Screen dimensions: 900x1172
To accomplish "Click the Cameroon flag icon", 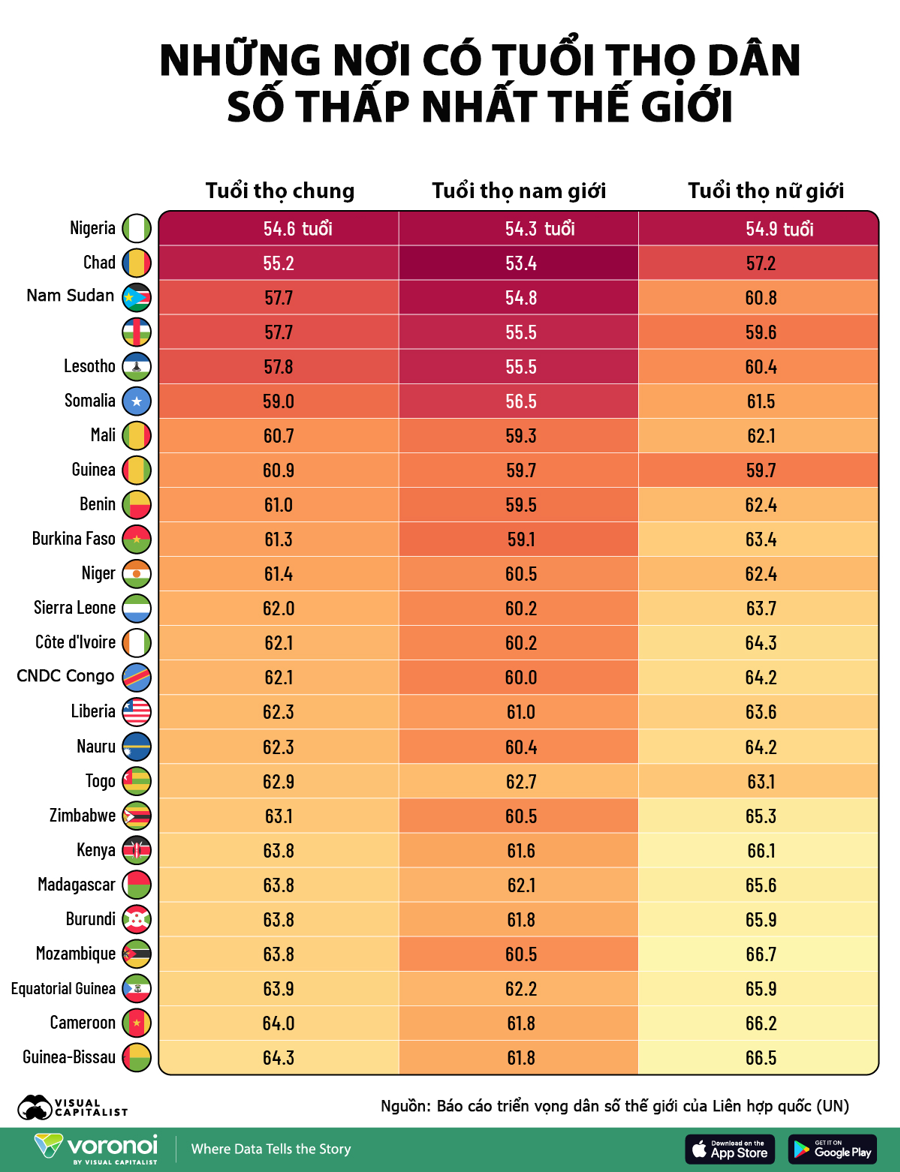I will (137, 1023).
